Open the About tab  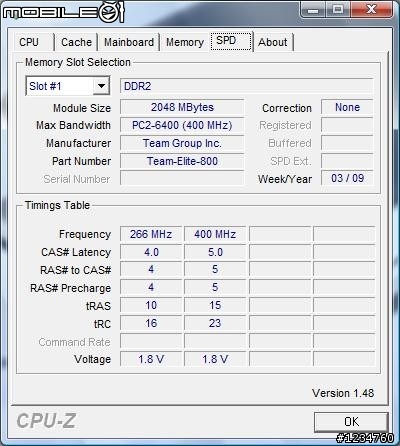273,42
